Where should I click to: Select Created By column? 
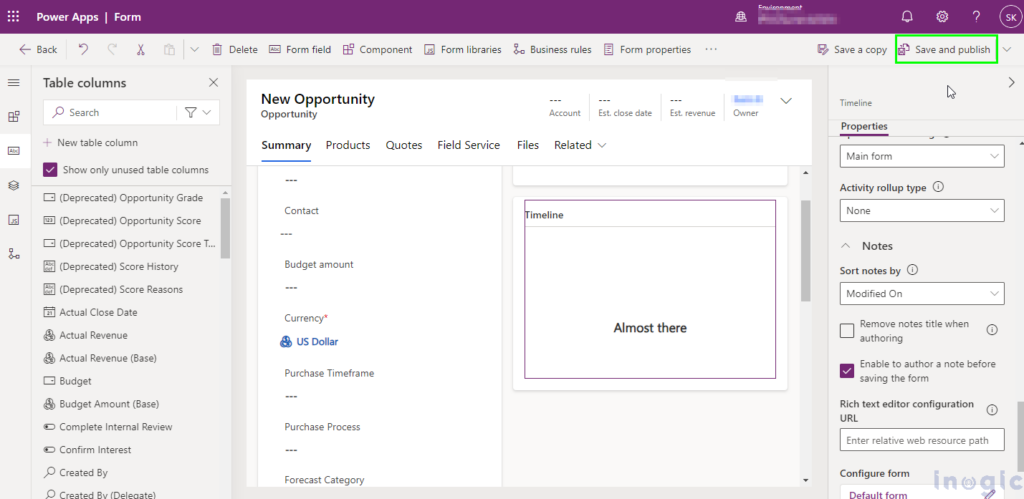point(76,472)
